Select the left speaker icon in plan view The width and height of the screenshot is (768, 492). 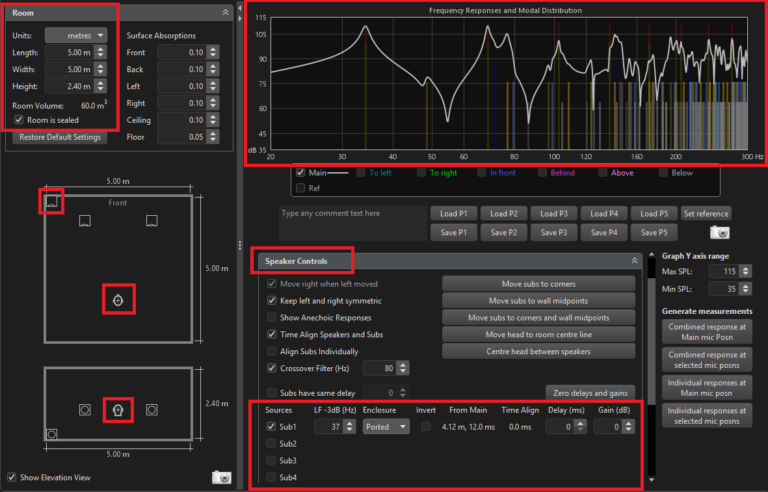click(85, 220)
